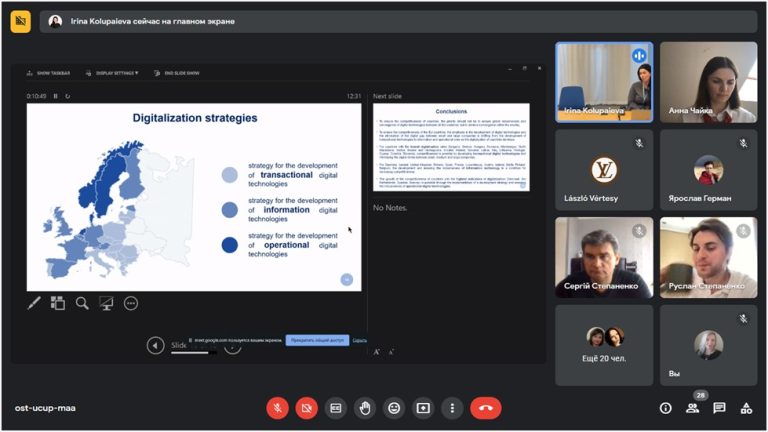Select Сергій Степаненко's video tile
Image resolution: width=768 pixels, height=432 pixels.
coord(604,258)
